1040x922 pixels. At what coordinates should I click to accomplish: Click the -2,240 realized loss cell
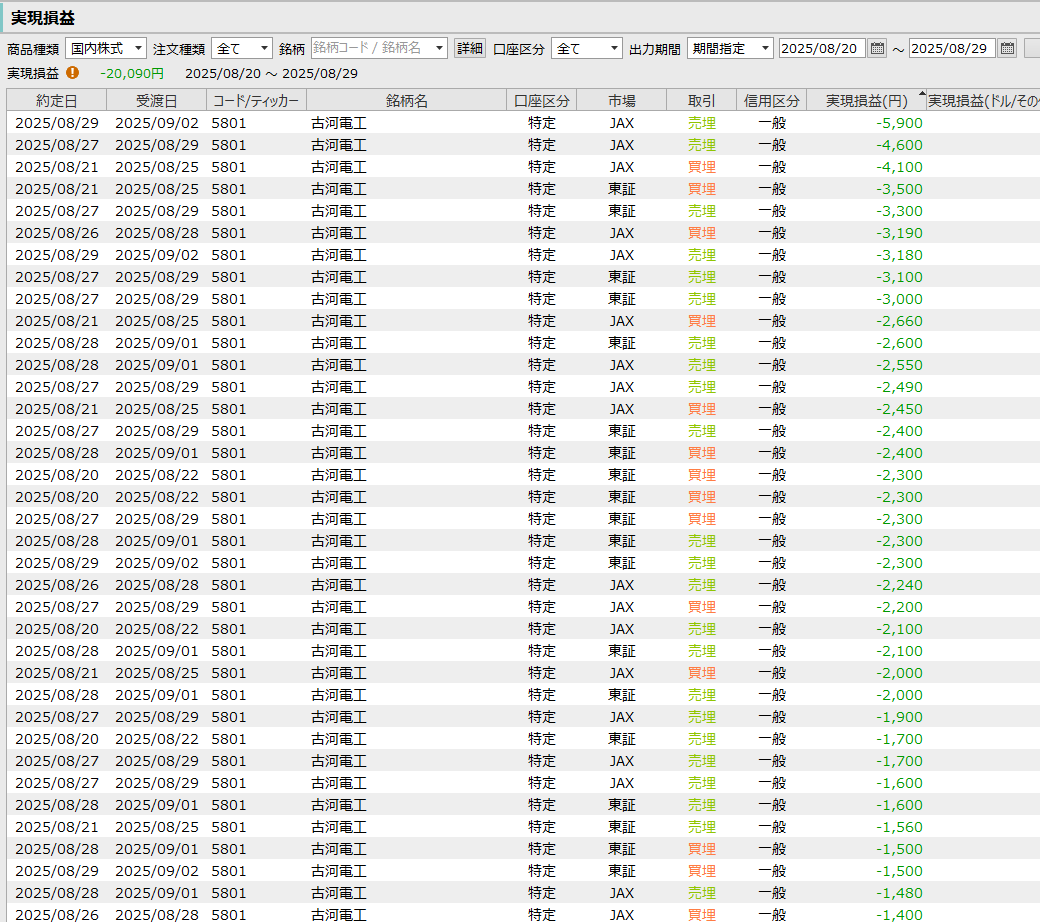click(899, 585)
